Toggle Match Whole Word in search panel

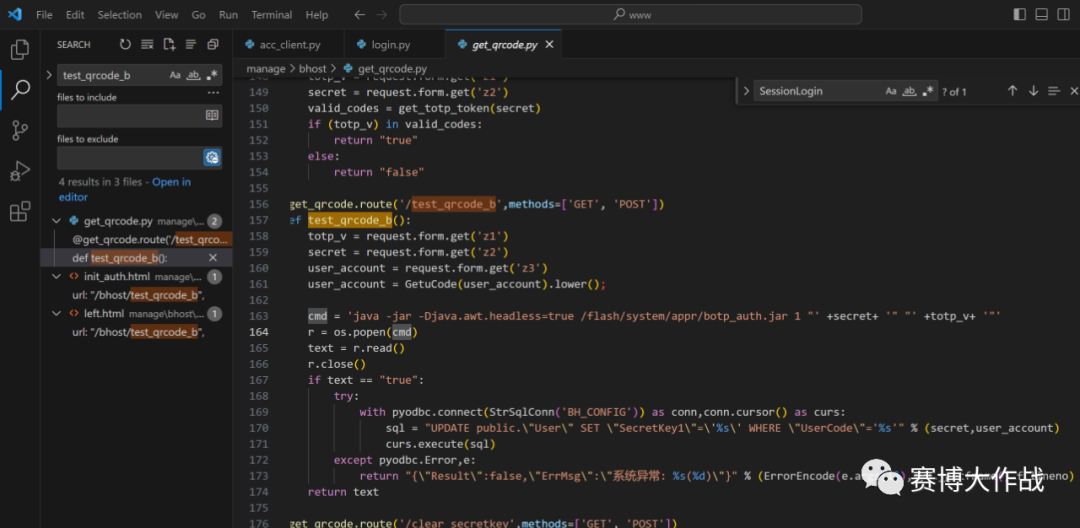click(194, 75)
